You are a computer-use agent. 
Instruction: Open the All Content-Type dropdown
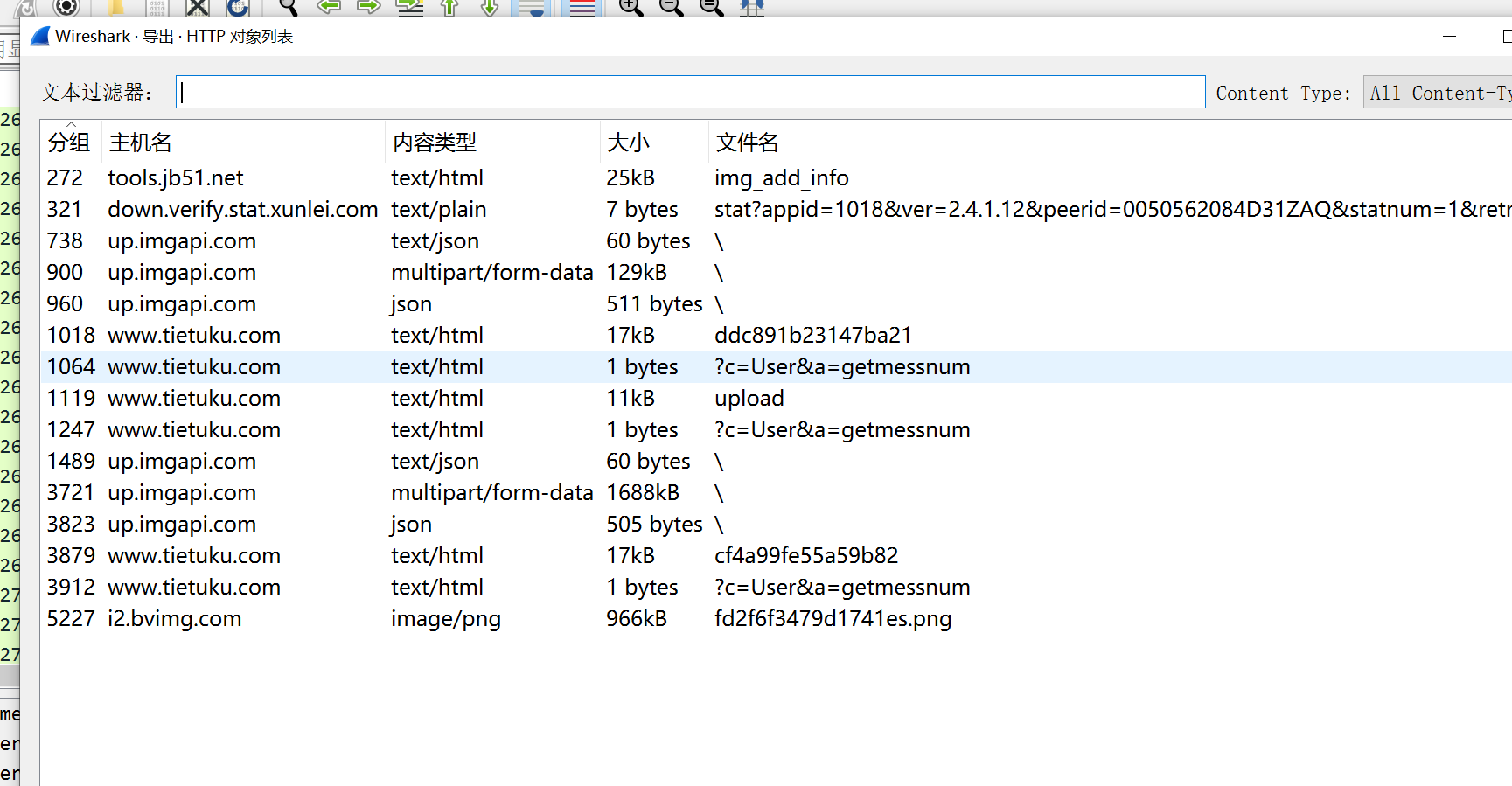tap(1438, 93)
